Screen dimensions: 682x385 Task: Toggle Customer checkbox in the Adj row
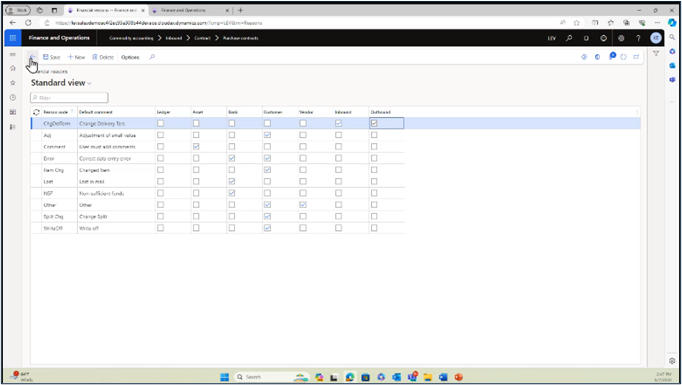[x=267, y=135]
